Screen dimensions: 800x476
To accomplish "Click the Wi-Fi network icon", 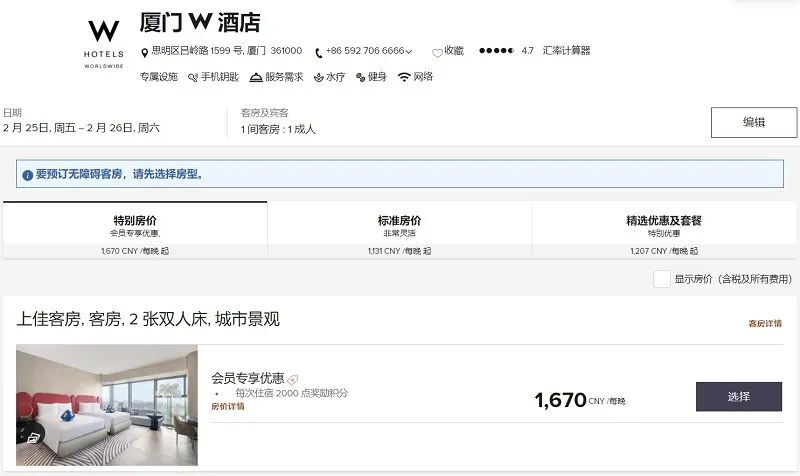I will tap(404, 77).
